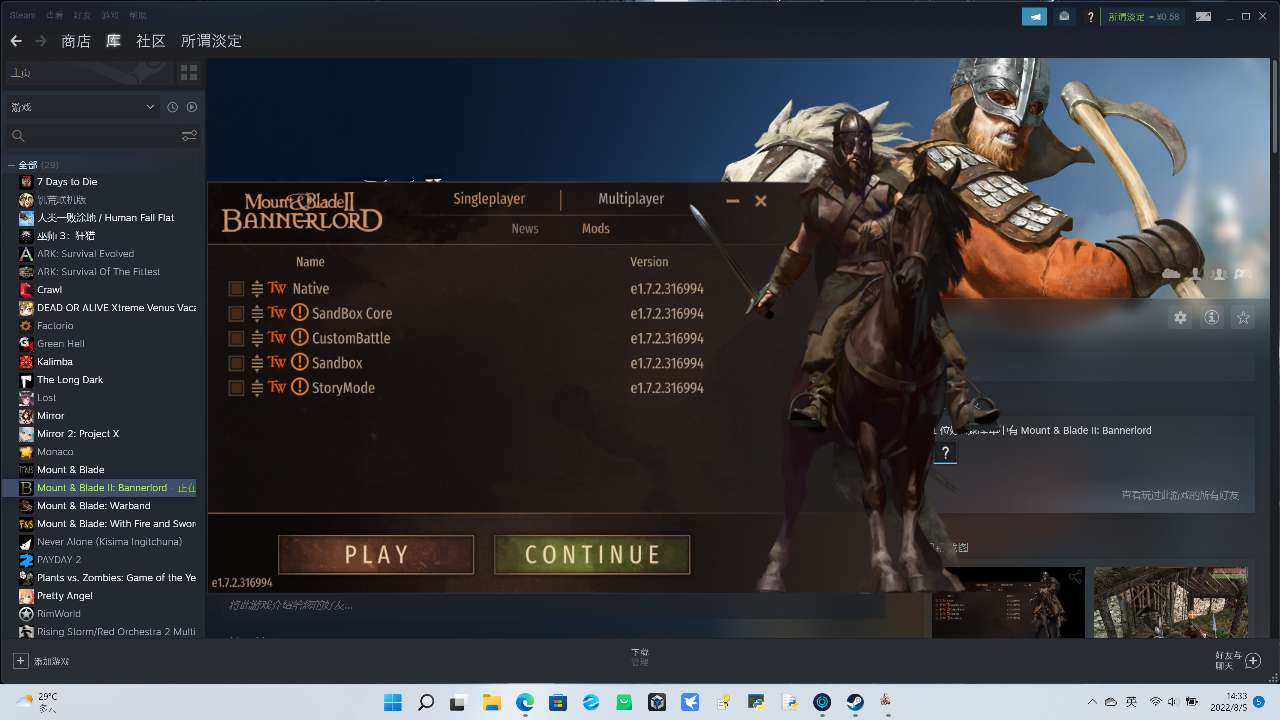
Task: Select ARK: Survival Evolved in library
Action: click(x=85, y=254)
